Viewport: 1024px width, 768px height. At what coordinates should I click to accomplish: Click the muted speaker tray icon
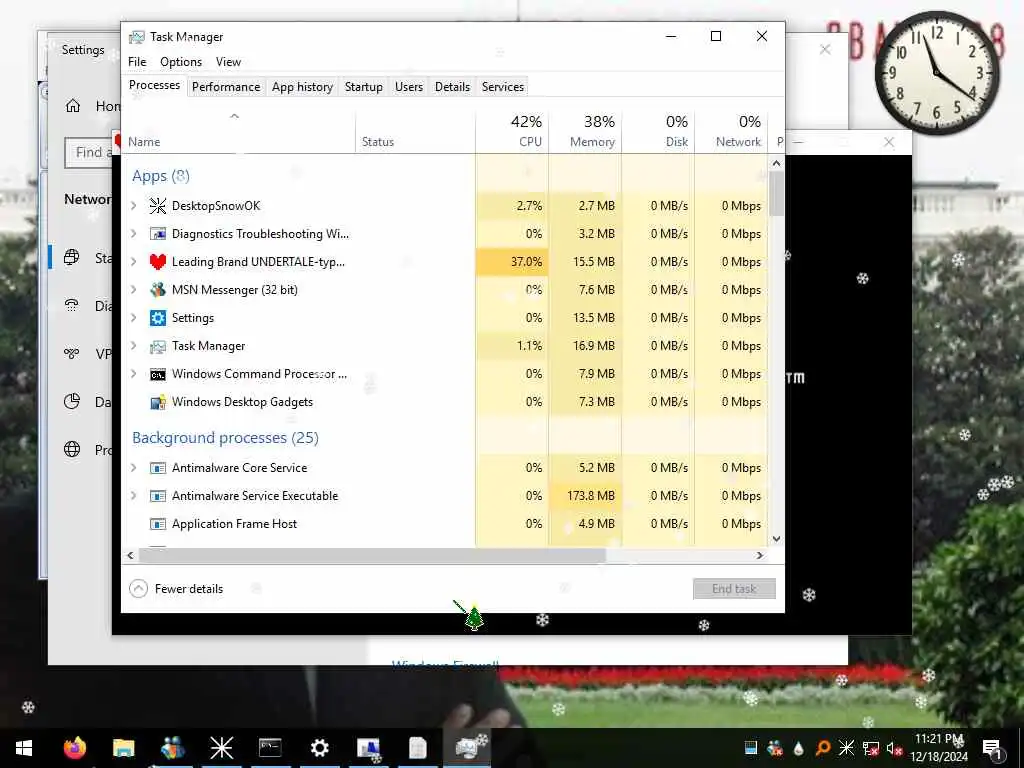[x=893, y=748]
